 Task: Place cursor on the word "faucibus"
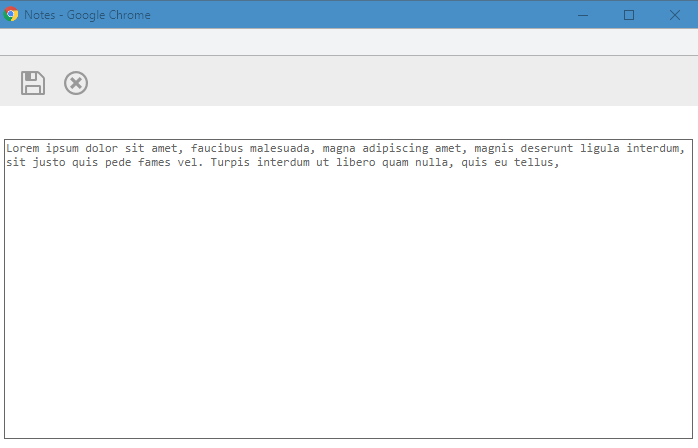[218, 148]
